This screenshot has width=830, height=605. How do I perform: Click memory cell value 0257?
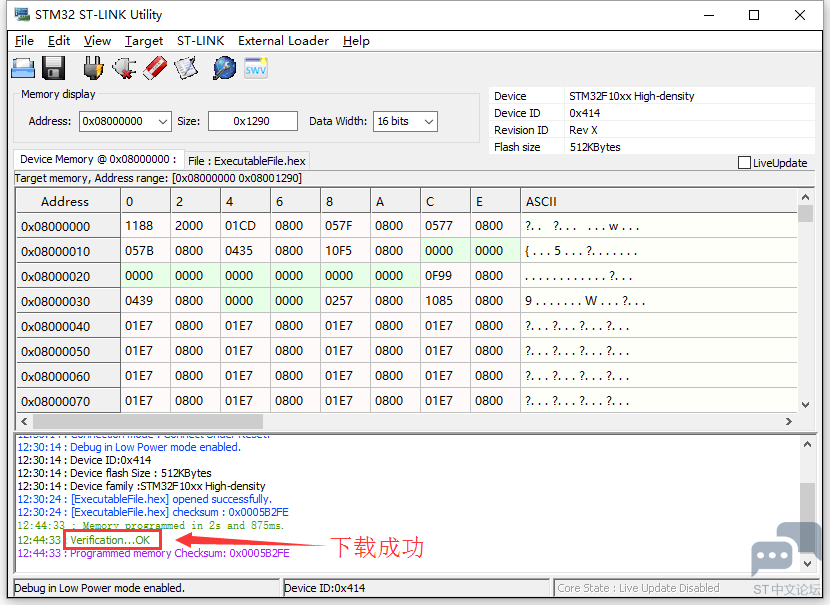coord(346,301)
